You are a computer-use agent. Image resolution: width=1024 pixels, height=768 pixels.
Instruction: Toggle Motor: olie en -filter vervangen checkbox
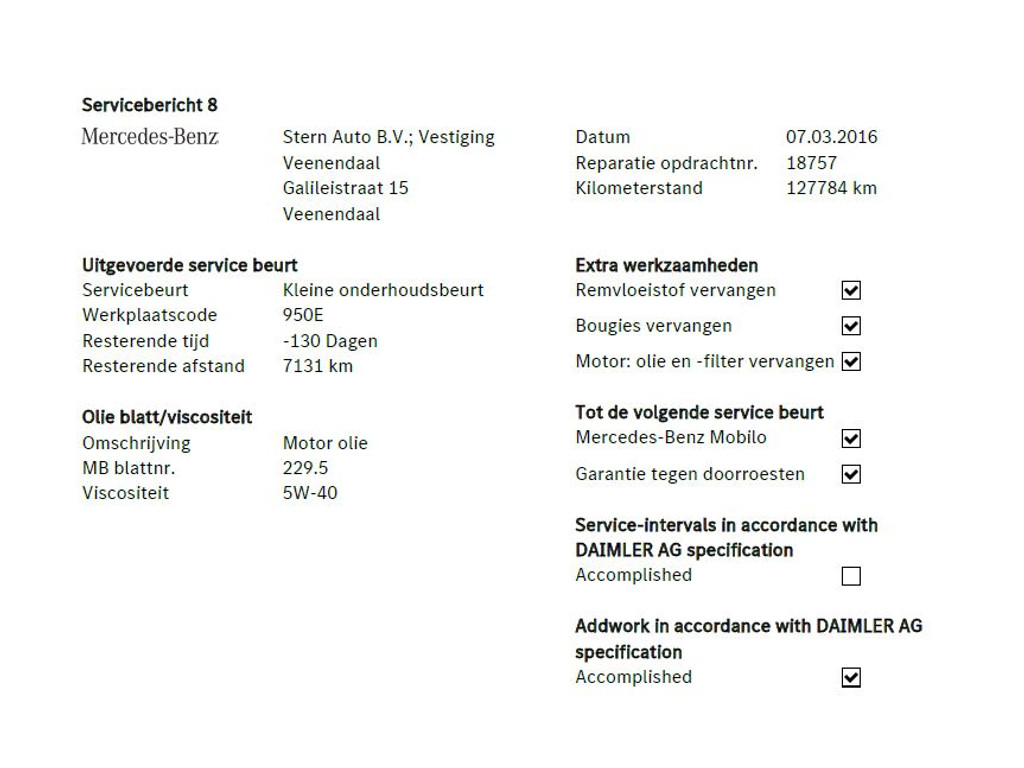point(851,362)
